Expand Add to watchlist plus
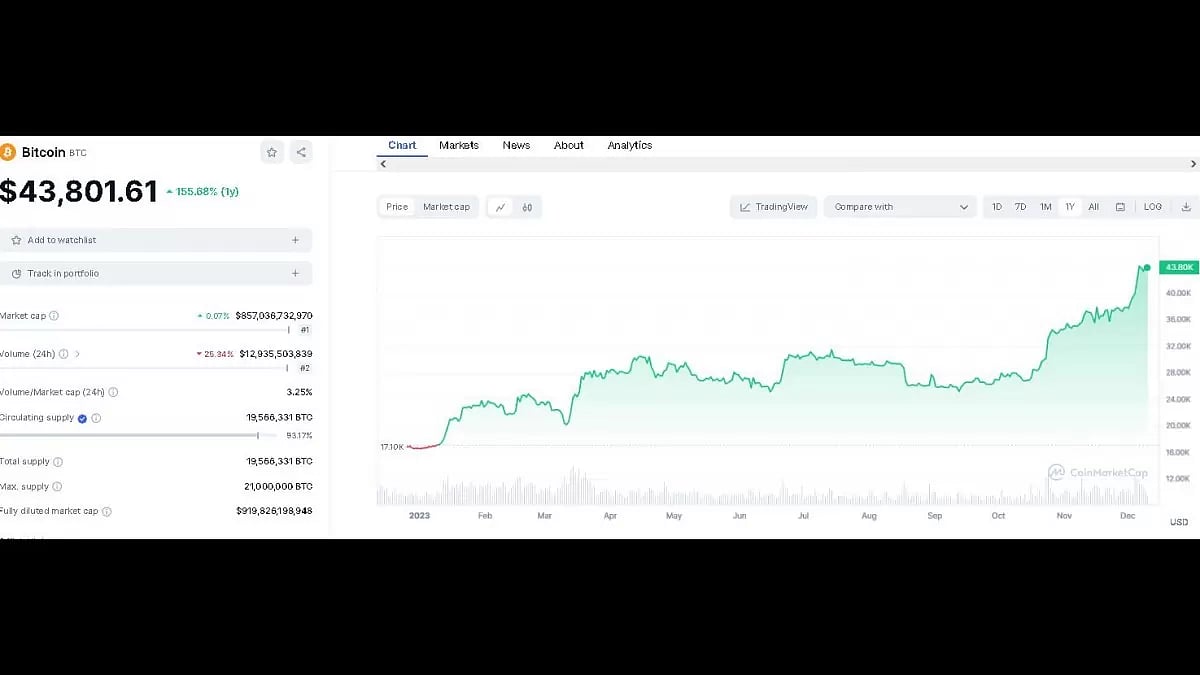This screenshot has width=1200, height=675. click(x=295, y=240)
